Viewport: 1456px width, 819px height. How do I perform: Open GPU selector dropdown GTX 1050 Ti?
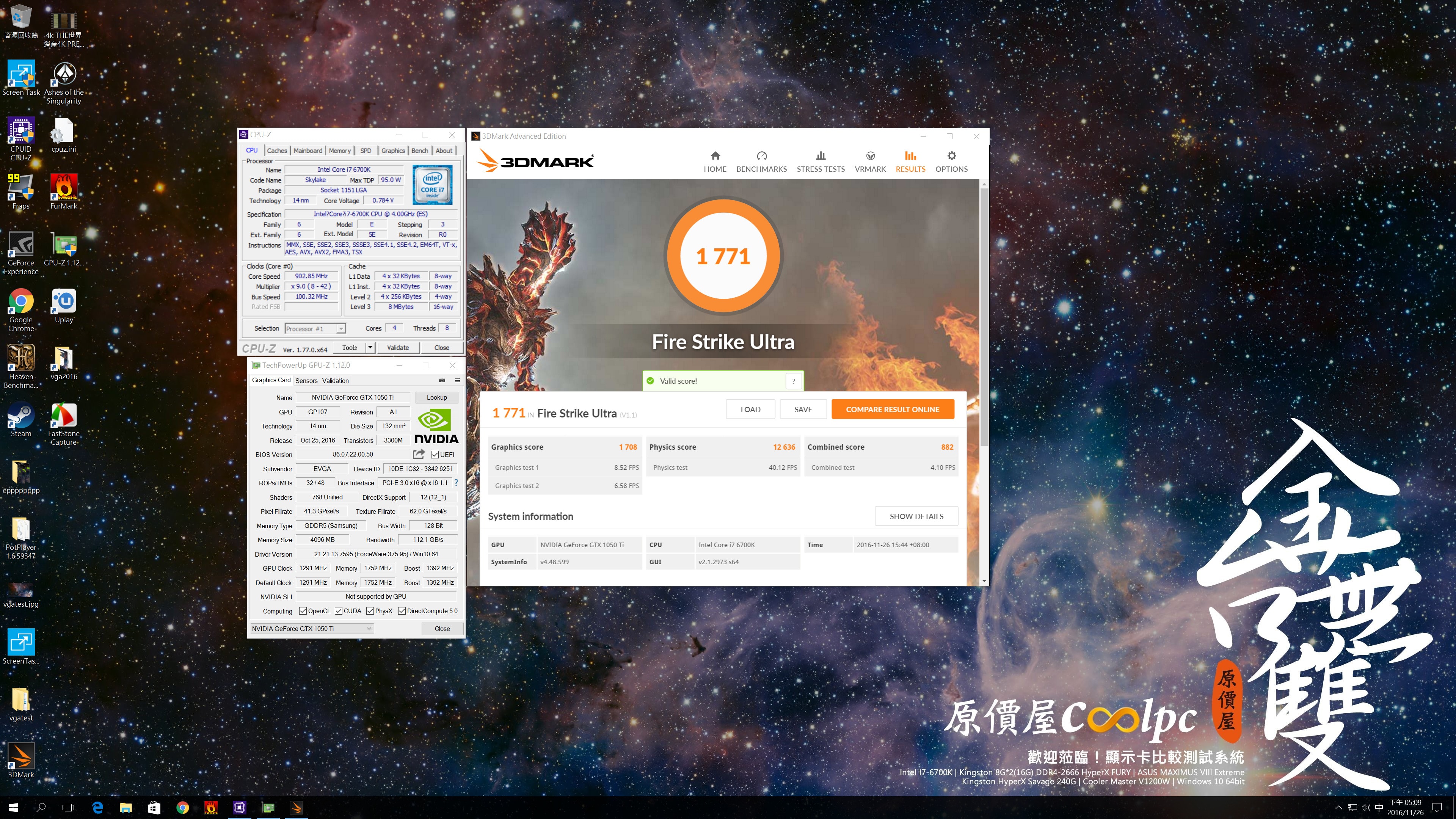click(x=312, y=629)
